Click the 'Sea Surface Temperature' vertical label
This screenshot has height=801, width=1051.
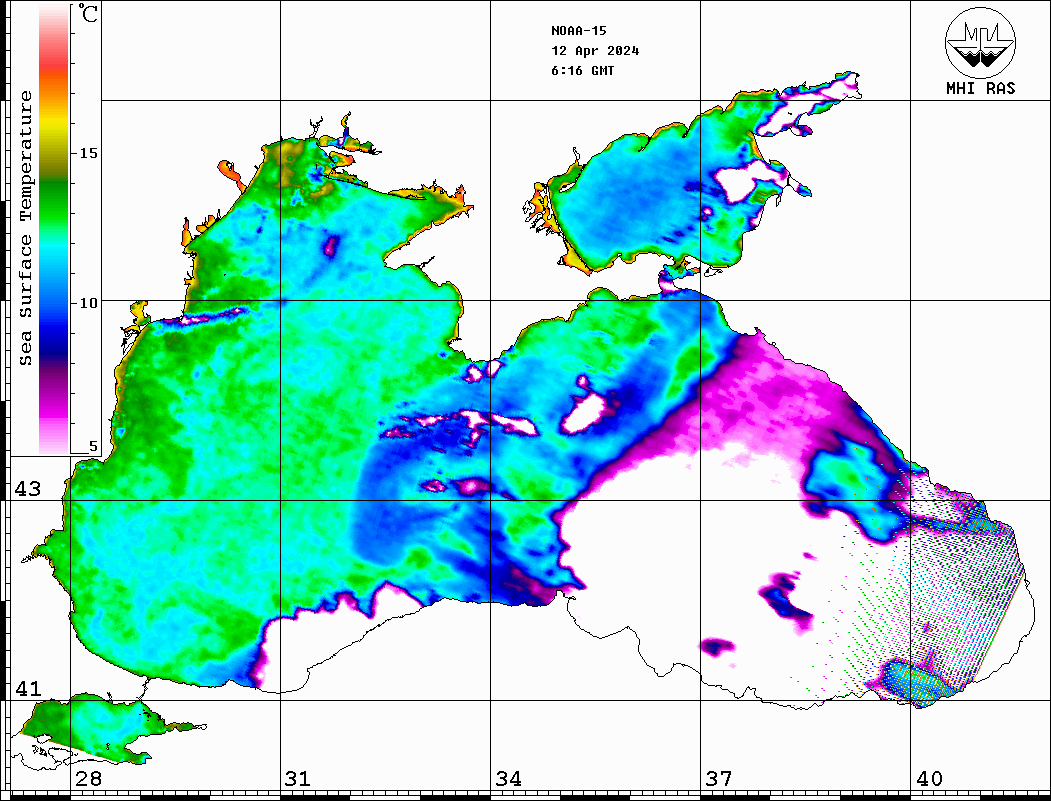[25, 228]
